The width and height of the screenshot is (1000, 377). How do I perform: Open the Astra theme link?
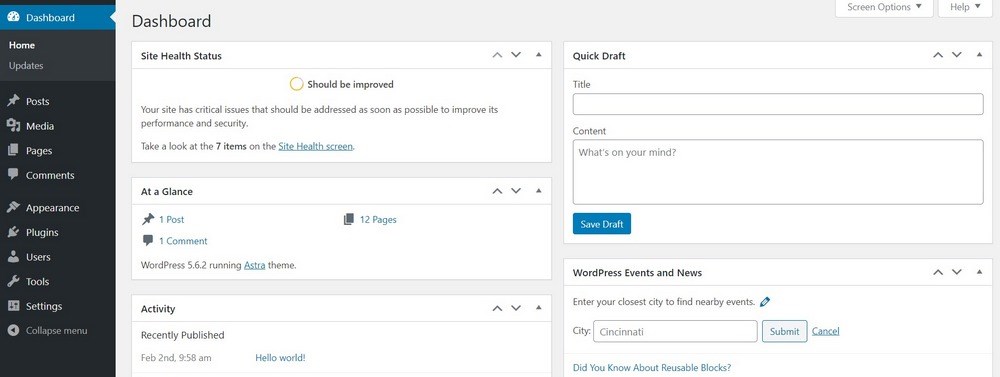254,265
